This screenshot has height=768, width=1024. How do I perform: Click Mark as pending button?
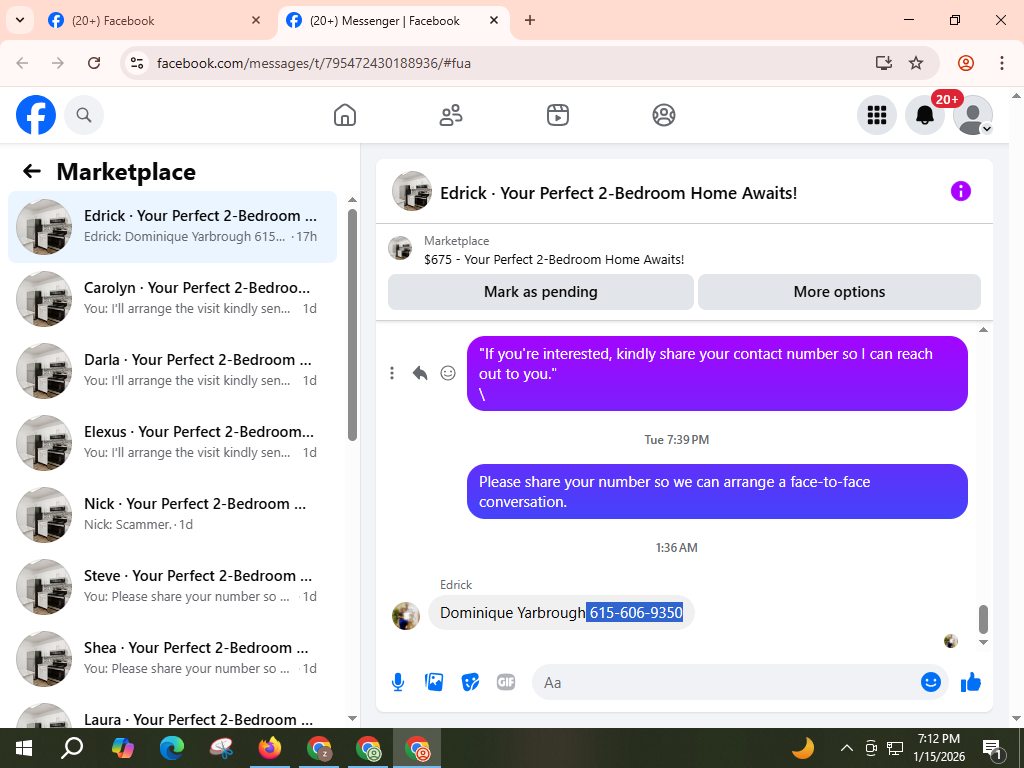(541, 292)
